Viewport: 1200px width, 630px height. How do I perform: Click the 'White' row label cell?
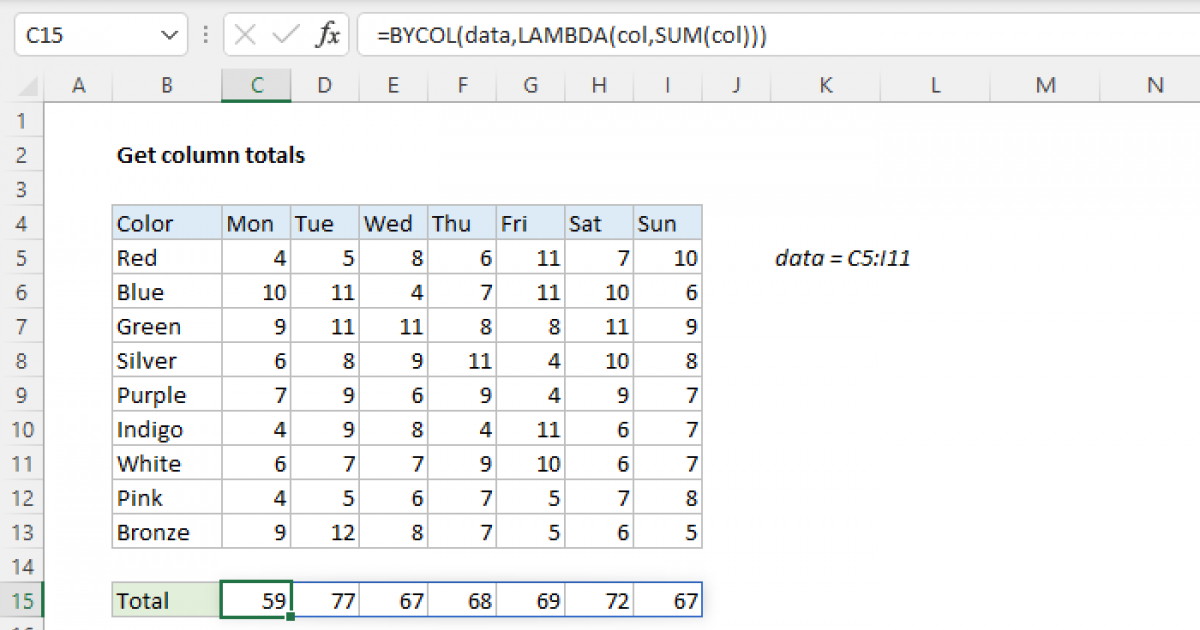point(166,464)
